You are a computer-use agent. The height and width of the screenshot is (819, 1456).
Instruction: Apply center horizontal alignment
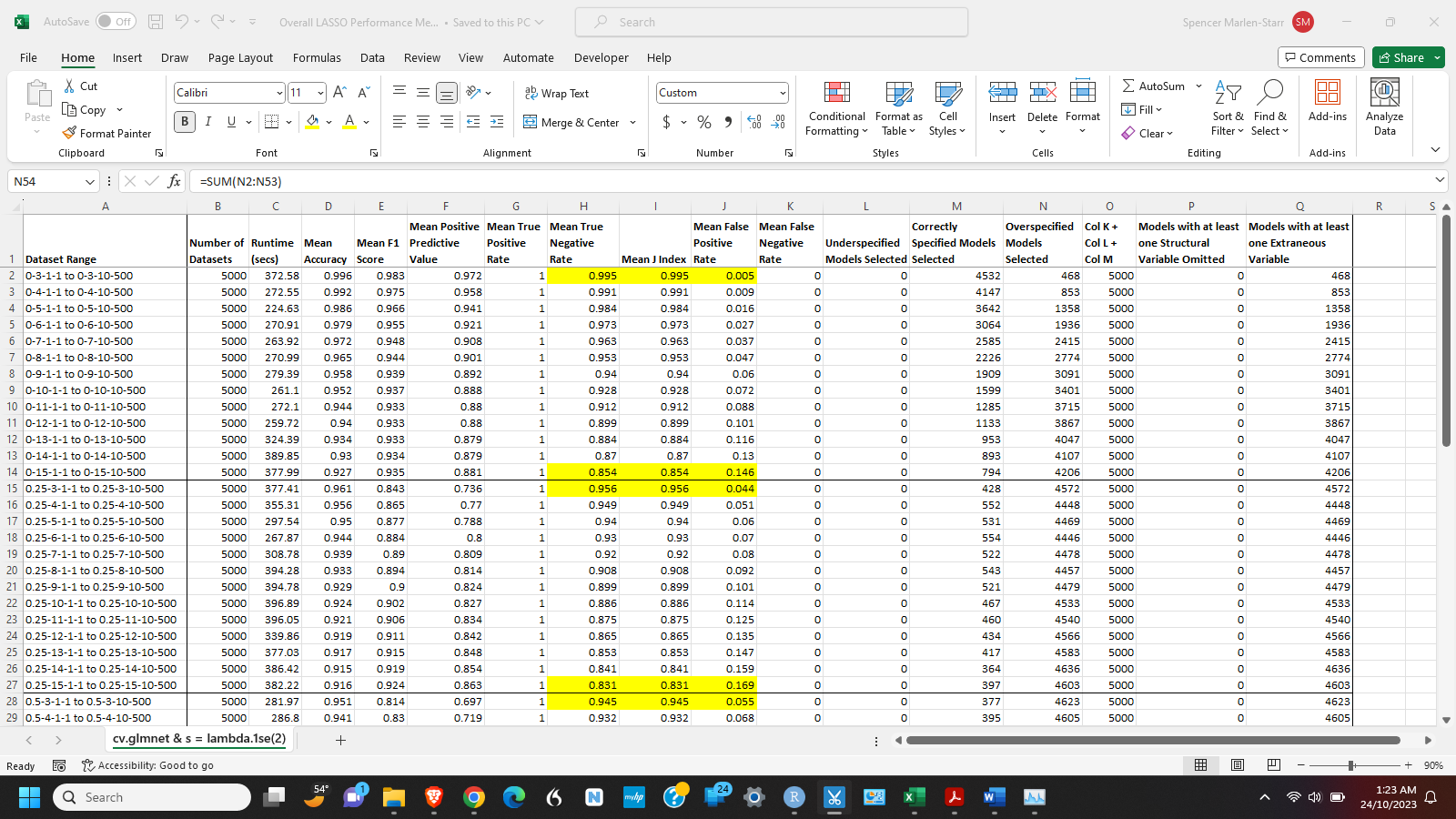pyautogui.click(x=423, y=122)
